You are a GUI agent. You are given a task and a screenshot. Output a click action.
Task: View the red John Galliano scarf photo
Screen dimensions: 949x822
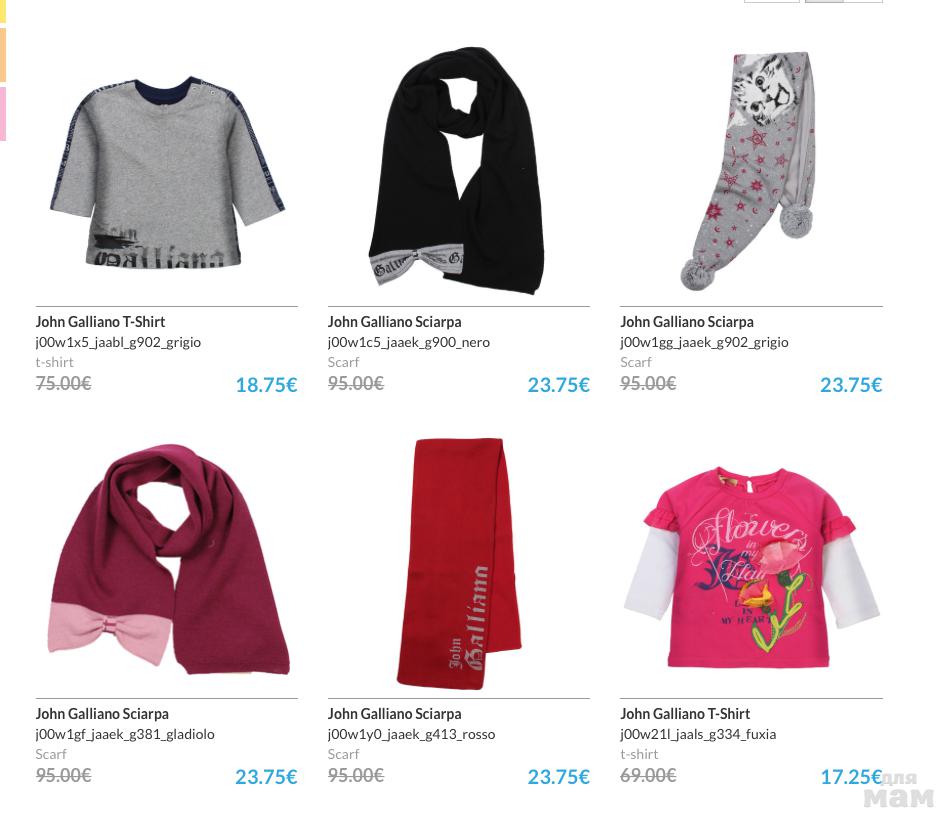[x=459, y=564]
